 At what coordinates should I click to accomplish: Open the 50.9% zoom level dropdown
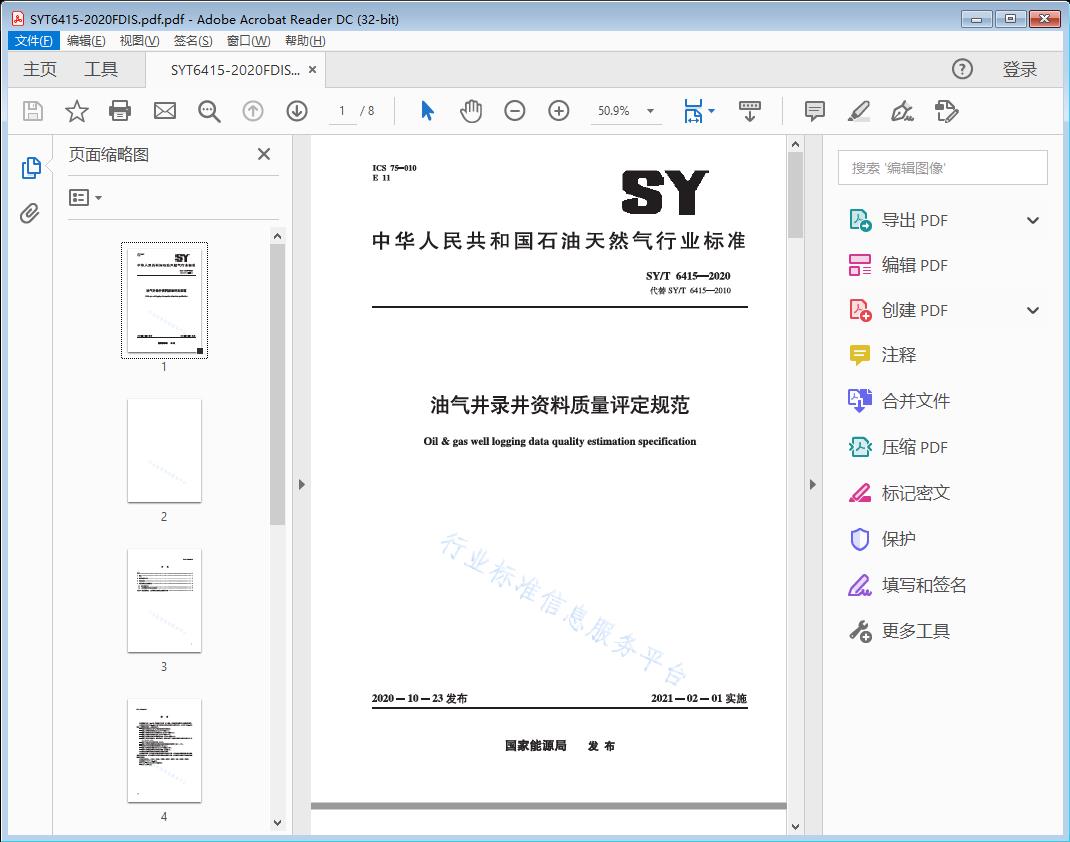click(x=650, y=111)
